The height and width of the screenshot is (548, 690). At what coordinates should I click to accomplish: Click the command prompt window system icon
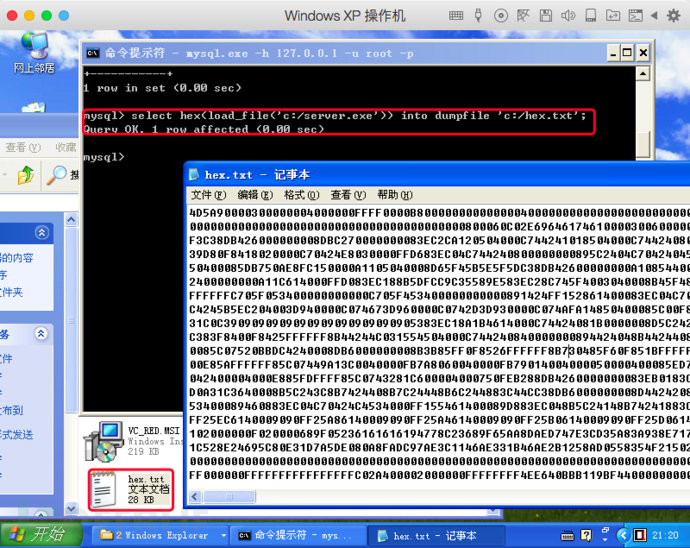click(x=92, y=53)
